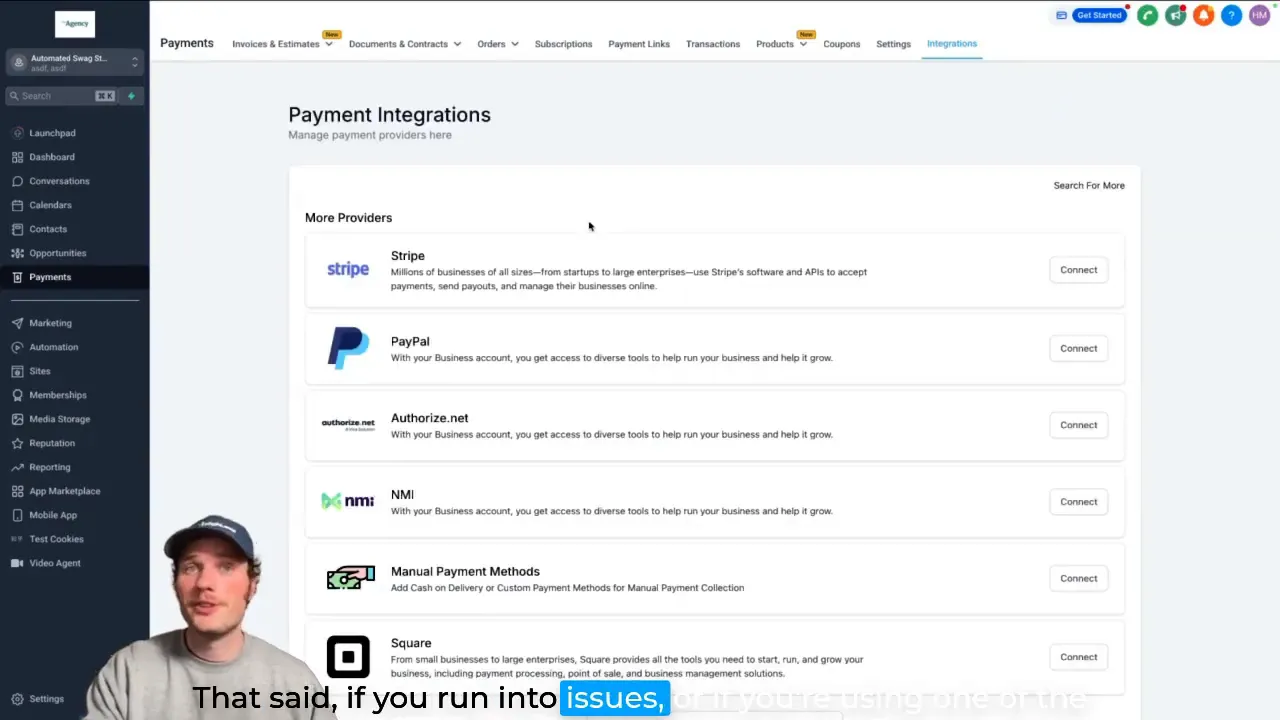Expand the Automated Swag account switcher

(75, 62)
